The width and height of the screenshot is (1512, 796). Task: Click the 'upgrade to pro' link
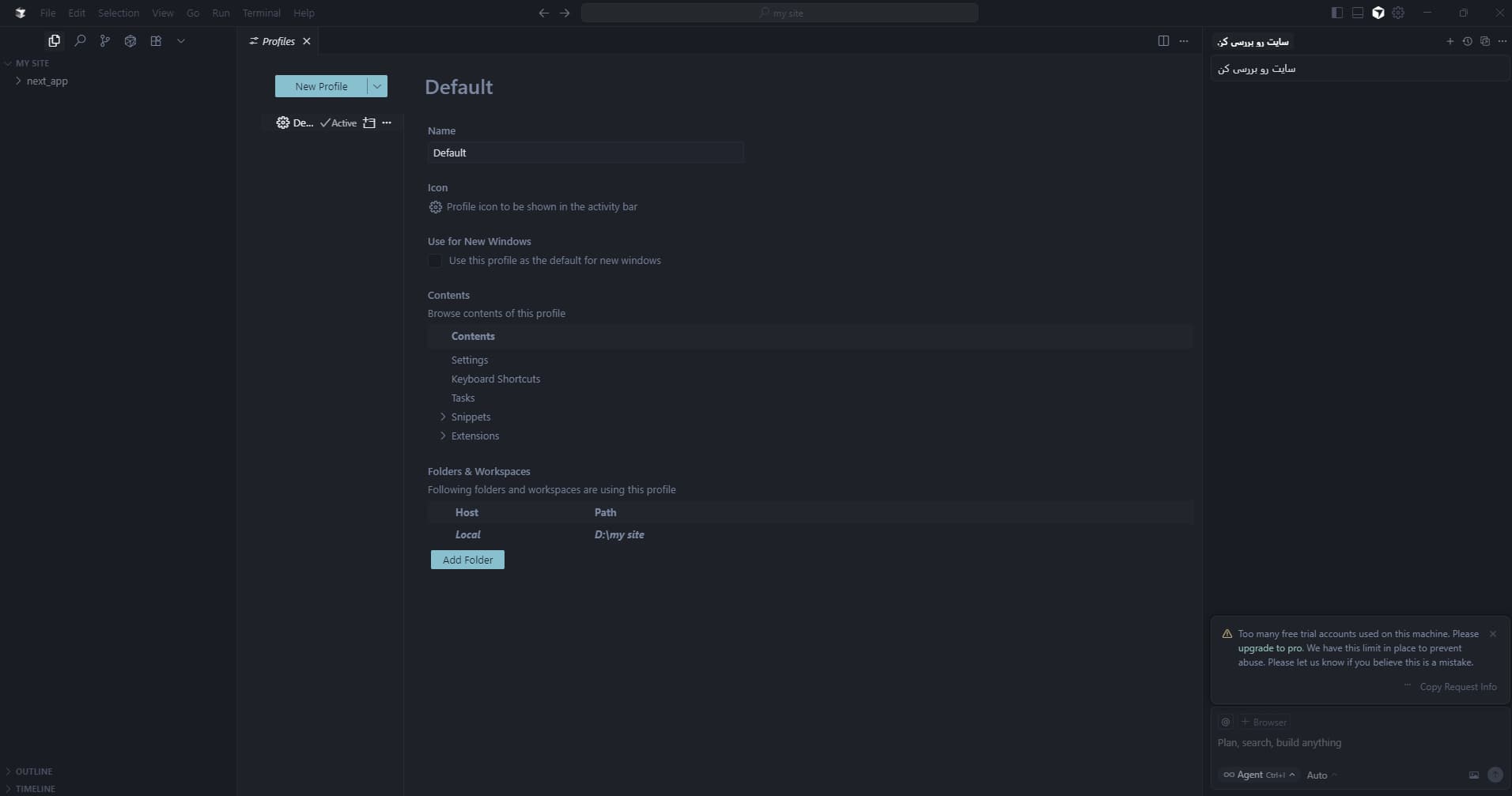click(1269, 648)
